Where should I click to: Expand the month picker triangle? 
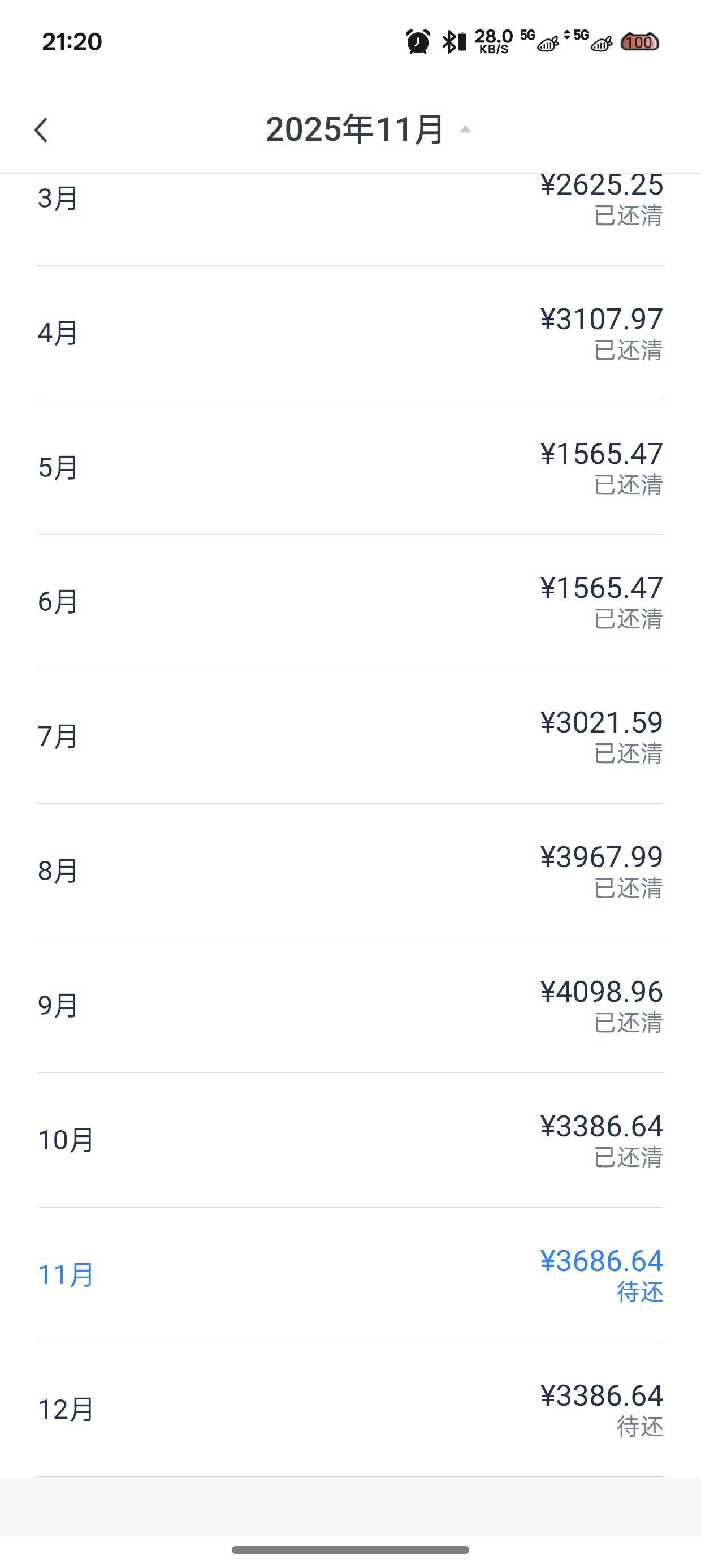click(x=465, y=129)
